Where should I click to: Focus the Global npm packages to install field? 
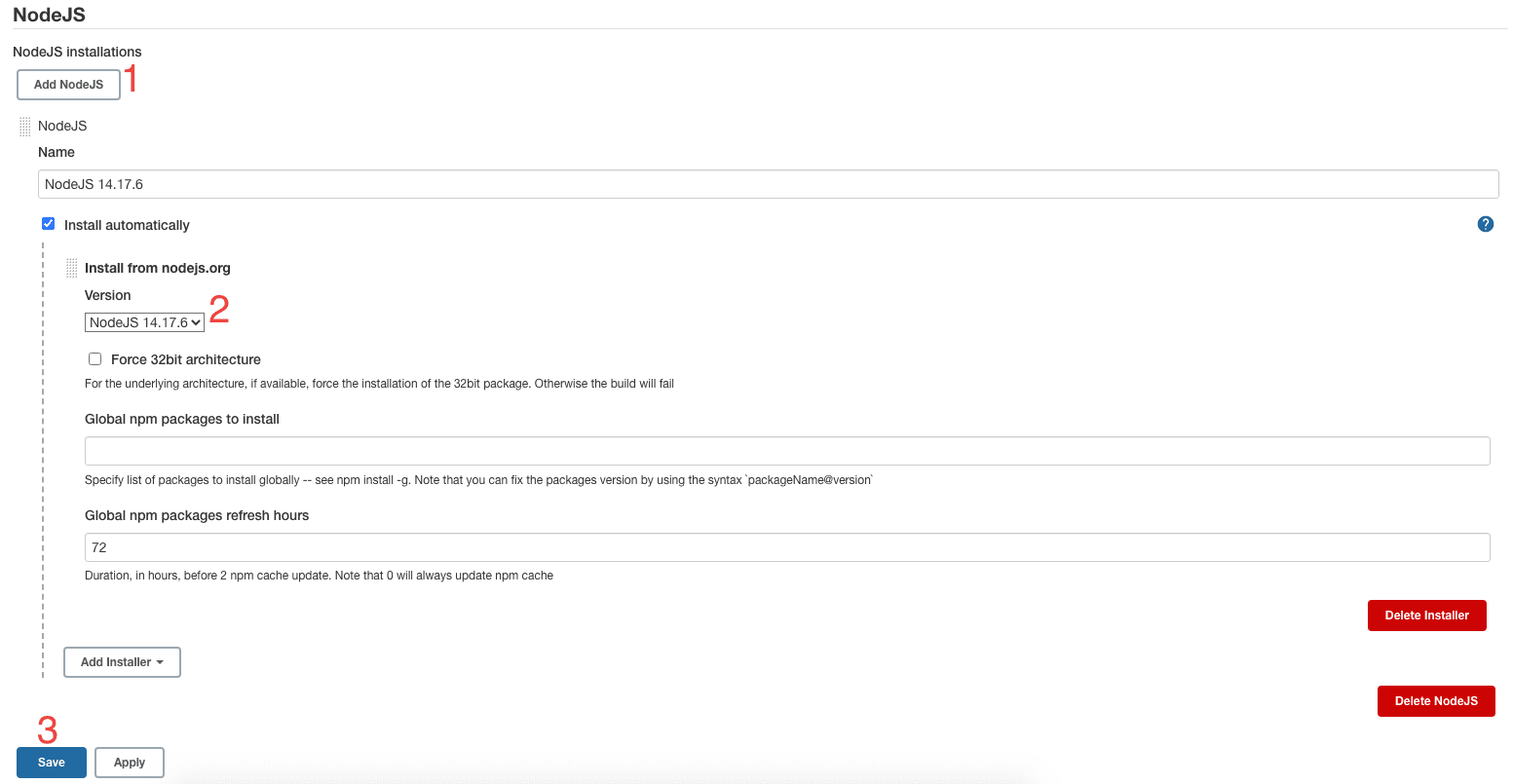(x=787, y=451)
